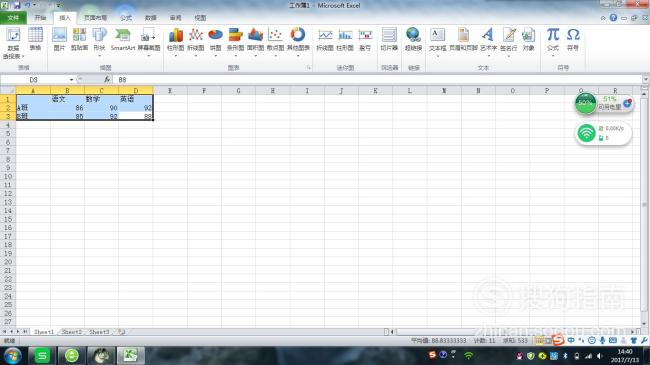Open Header & Footer (页眉和页脚)
The height and width of the screenshot is (365, 650).
(463, 39)
